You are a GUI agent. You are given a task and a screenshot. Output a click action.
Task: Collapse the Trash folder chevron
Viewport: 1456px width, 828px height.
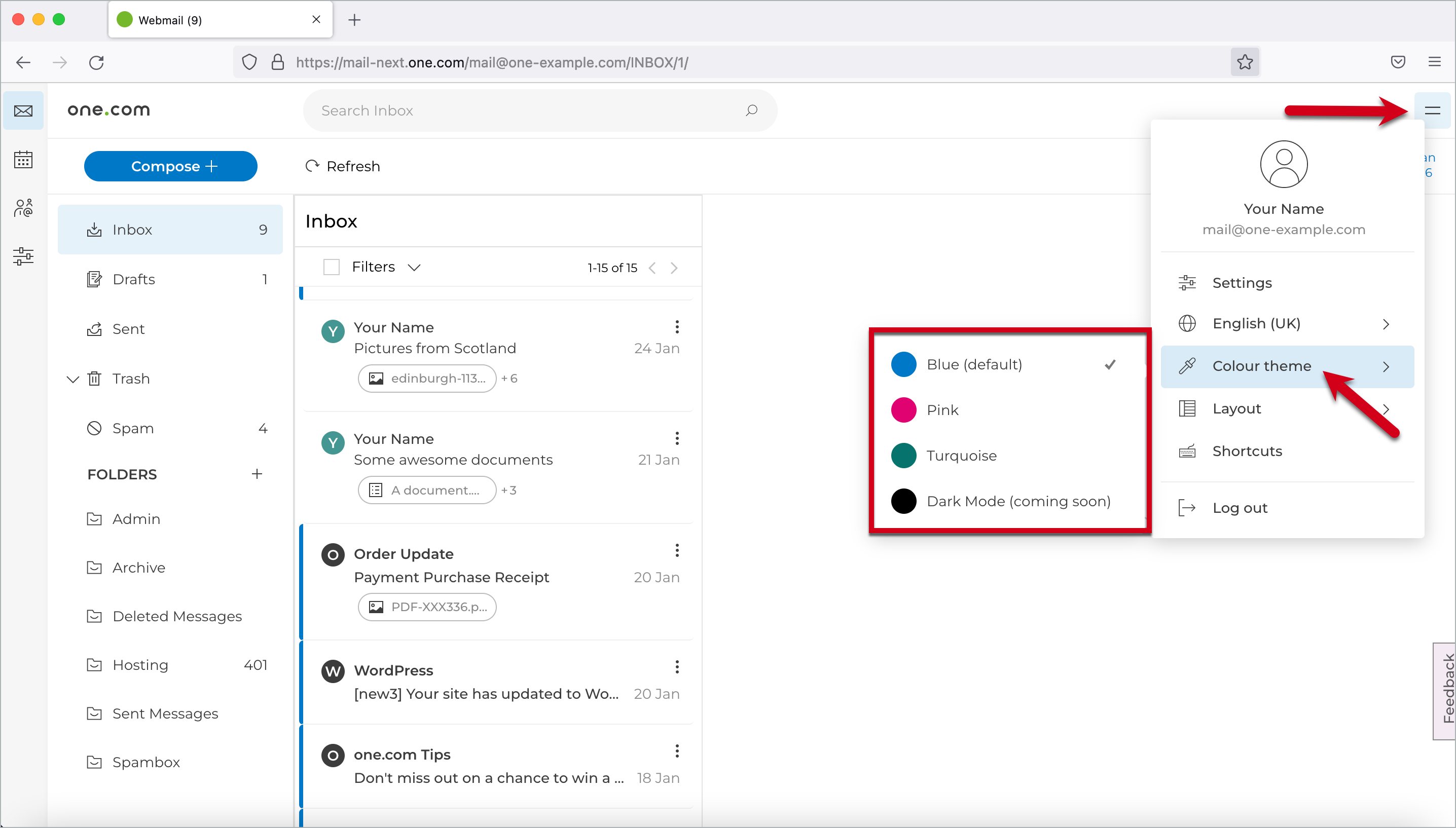pyautogui.click(x=73, y=379)
